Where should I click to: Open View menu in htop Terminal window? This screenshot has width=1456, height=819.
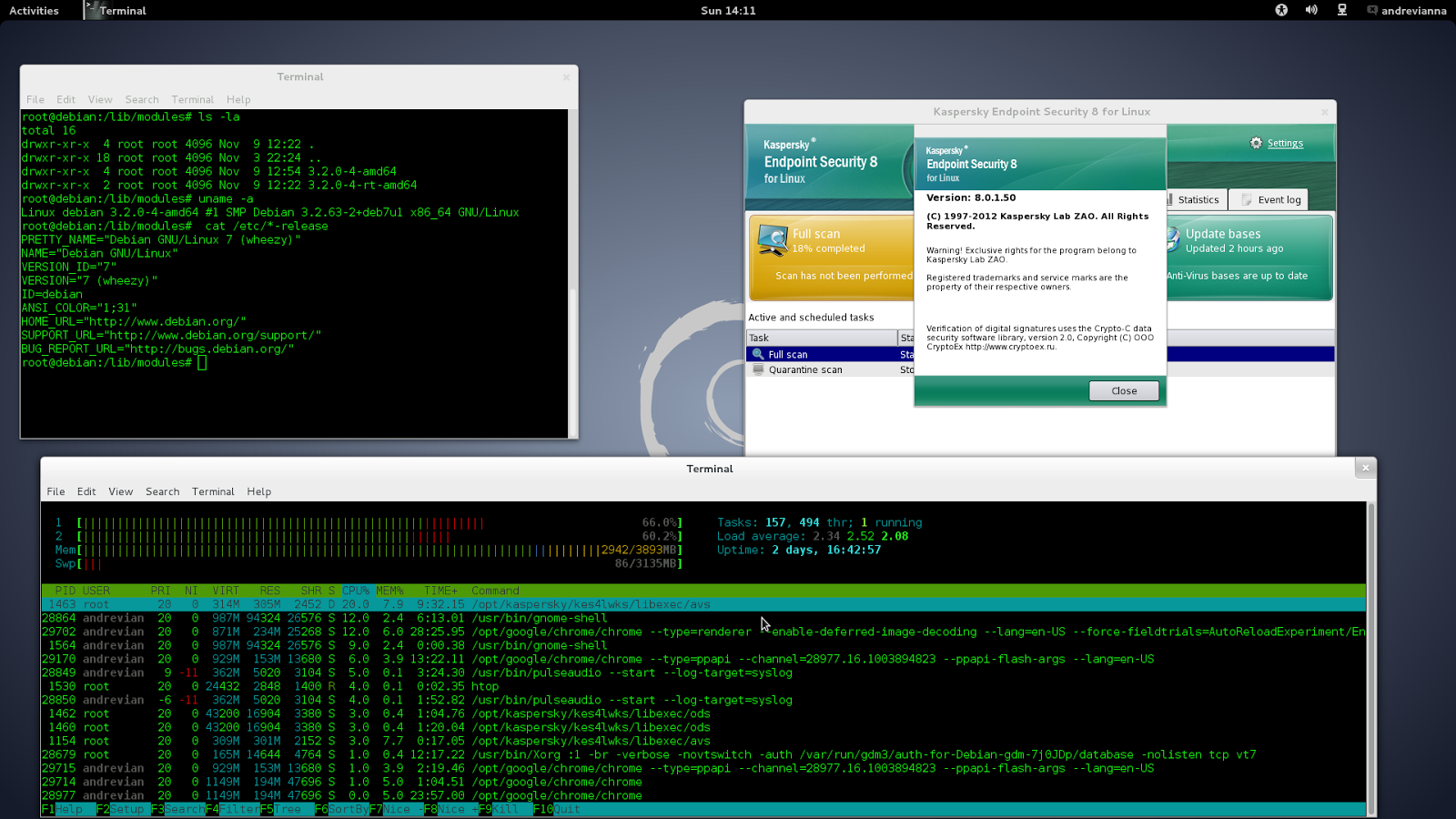(120, 491)
